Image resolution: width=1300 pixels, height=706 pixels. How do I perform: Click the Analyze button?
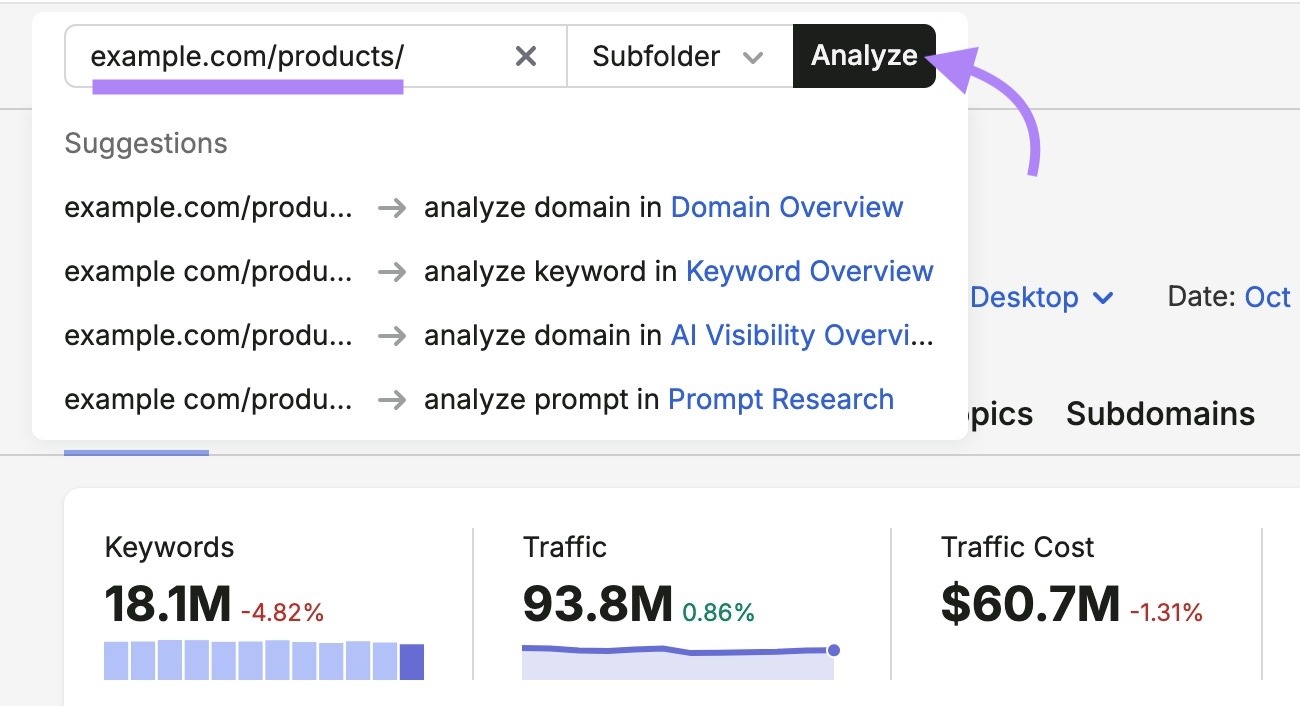coord(864,56)
